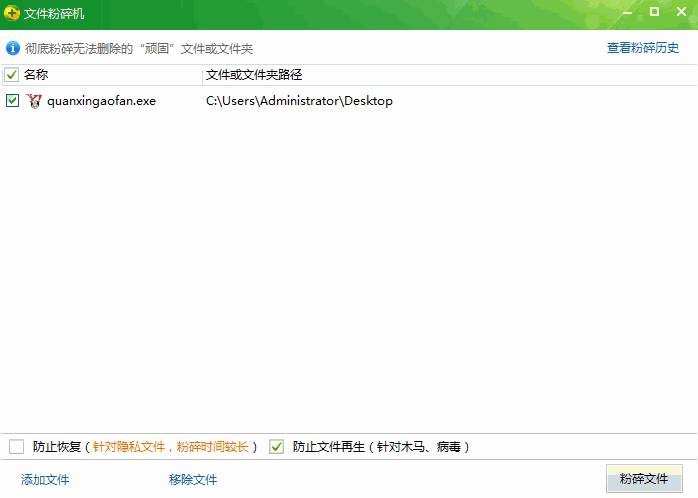The image size is (698, 498).
Task: Click the 彻底粉碎无法删除的 description text
Action: (x=139, y=48)
